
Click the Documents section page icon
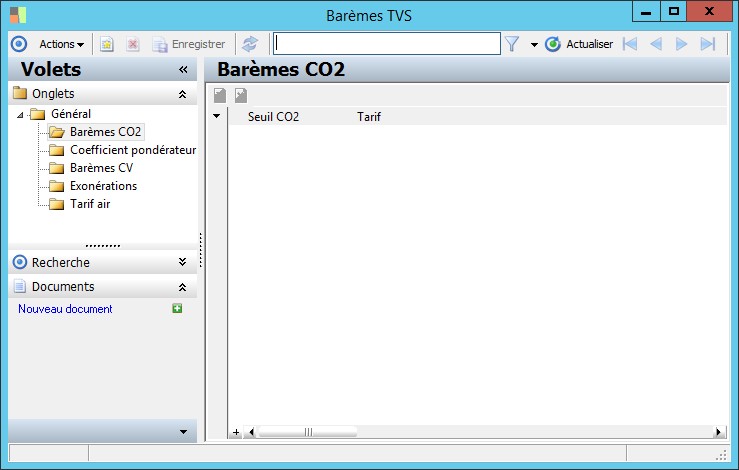click(19, 286)
